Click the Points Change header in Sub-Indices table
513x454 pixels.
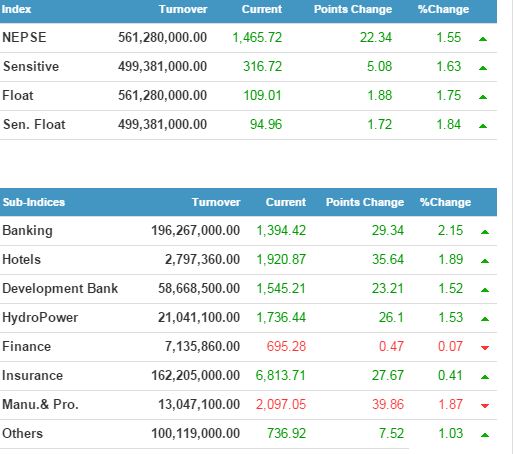pyautogui.click(x=365, y=202)
